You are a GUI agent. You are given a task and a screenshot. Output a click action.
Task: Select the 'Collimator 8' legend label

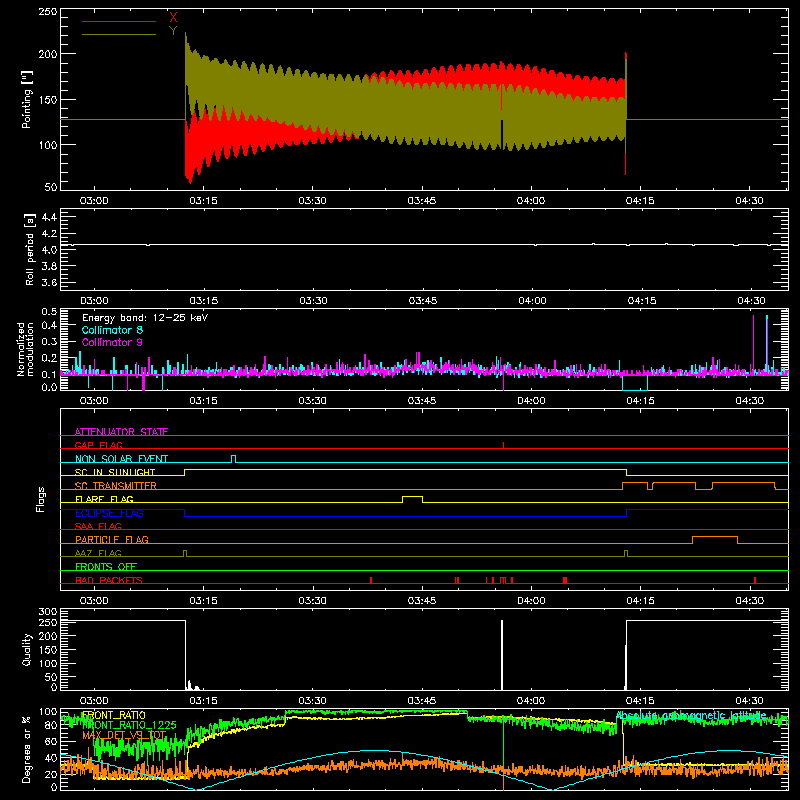click(112, 330)
